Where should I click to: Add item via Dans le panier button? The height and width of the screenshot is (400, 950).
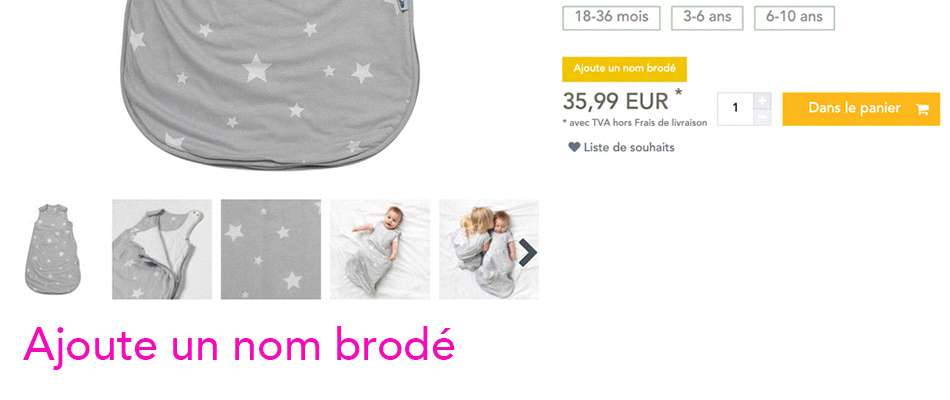point(861,109)
